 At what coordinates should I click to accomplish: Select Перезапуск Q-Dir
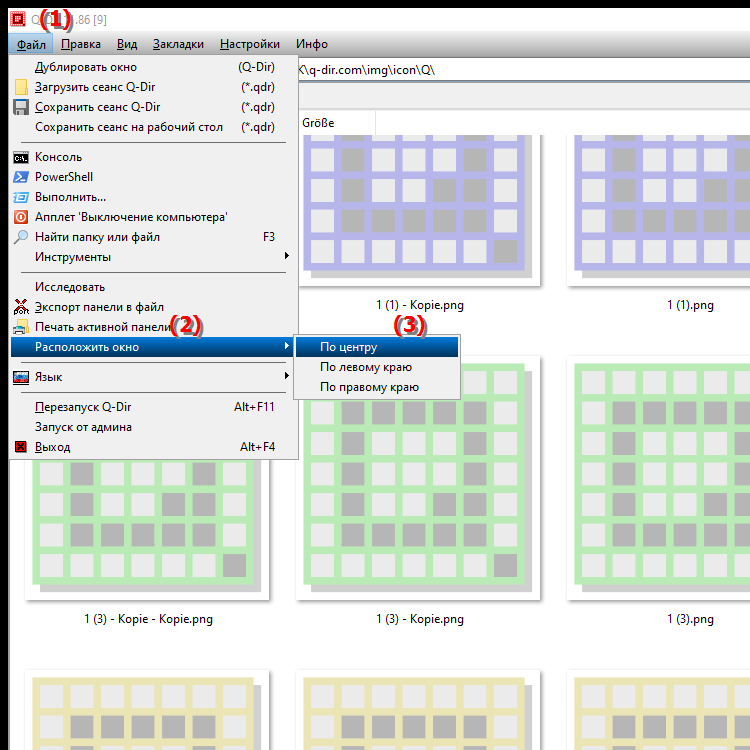click(153, 407)
